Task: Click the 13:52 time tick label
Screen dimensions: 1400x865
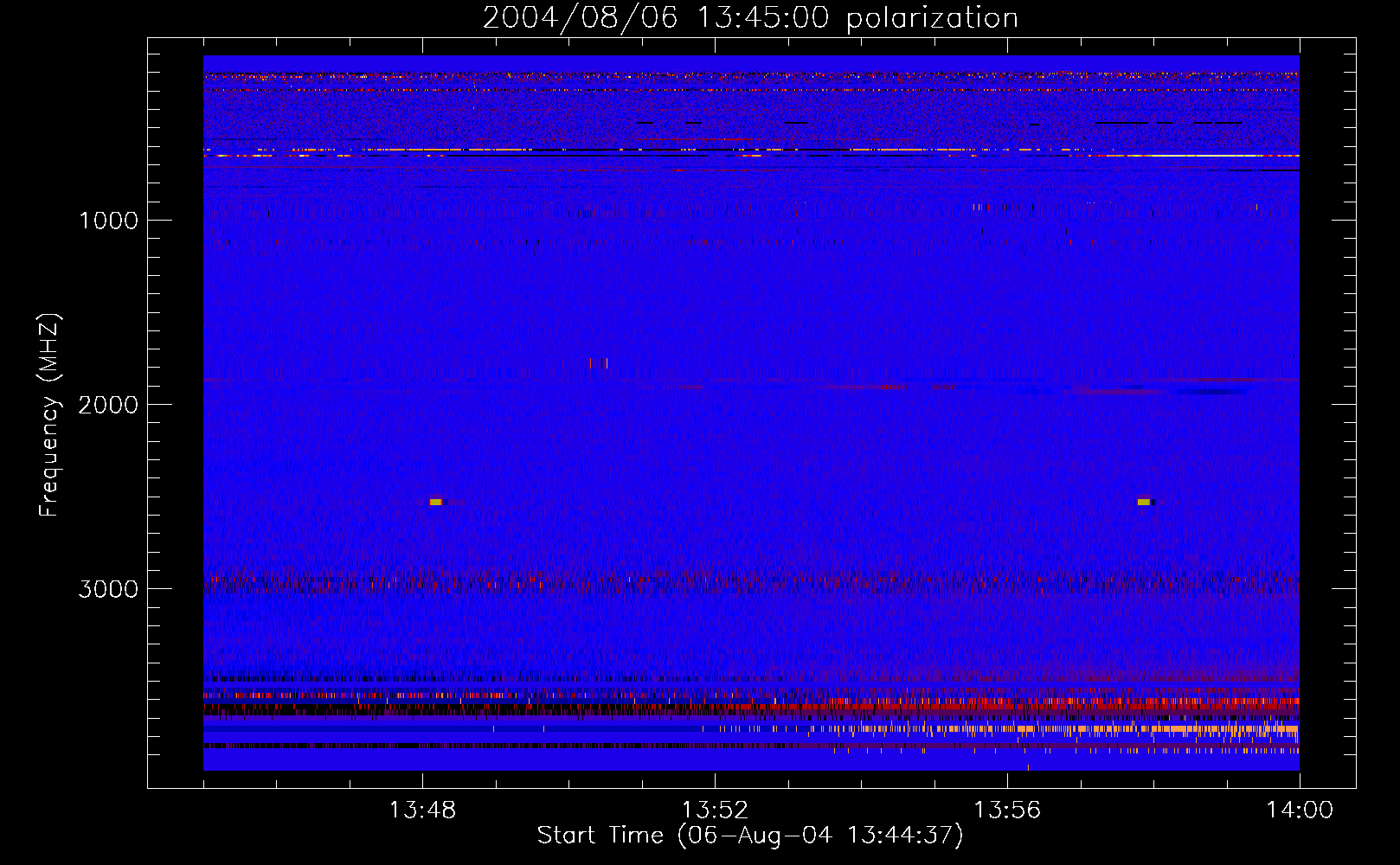Action: click(715, 811)
